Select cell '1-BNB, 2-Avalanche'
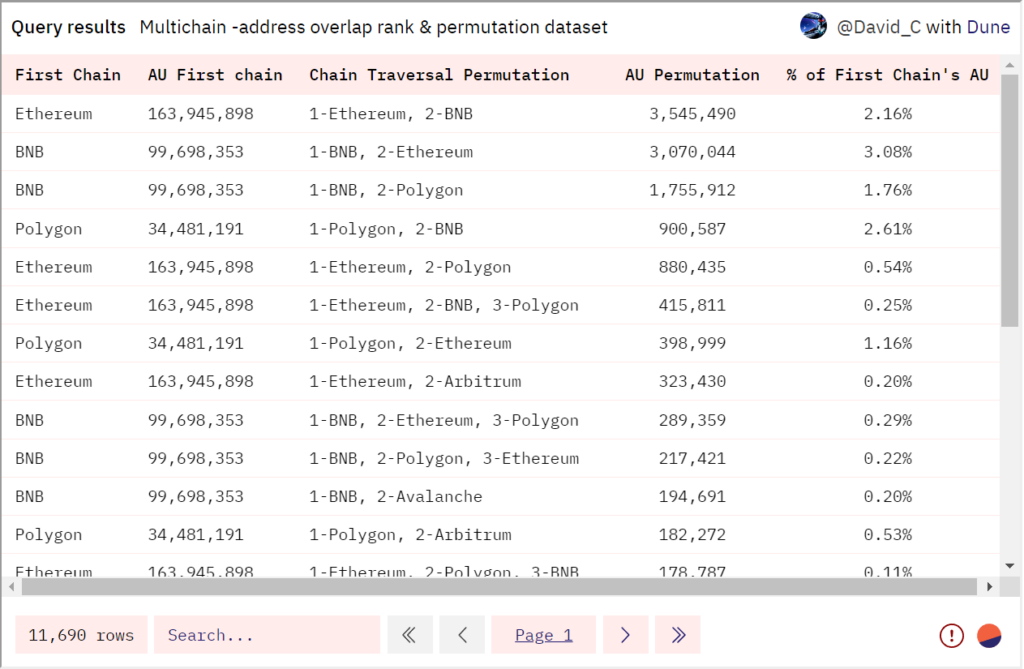Screen dimensions: 1024x669 (x=396, y=497)
